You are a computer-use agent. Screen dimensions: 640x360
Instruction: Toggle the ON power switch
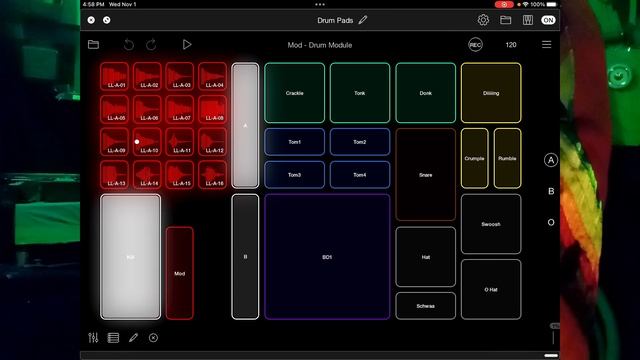tap(548, 20)
